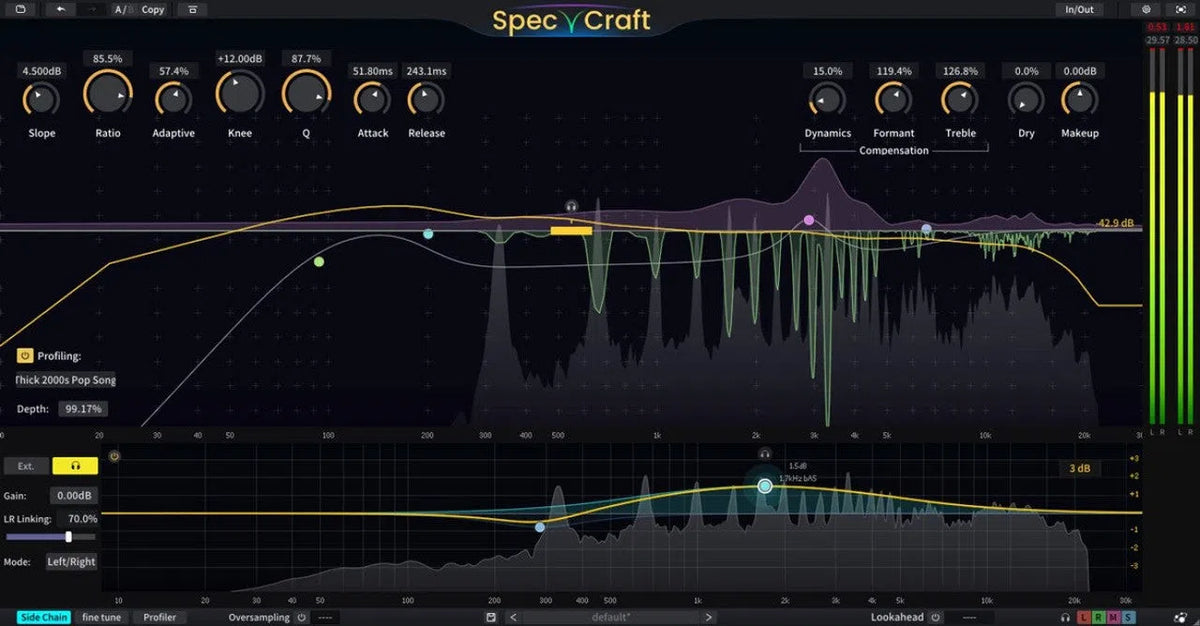The width and height of the screenshot is (1200, 626).
Task: Toggle the Profiling power button
Action: pos(24,355)
